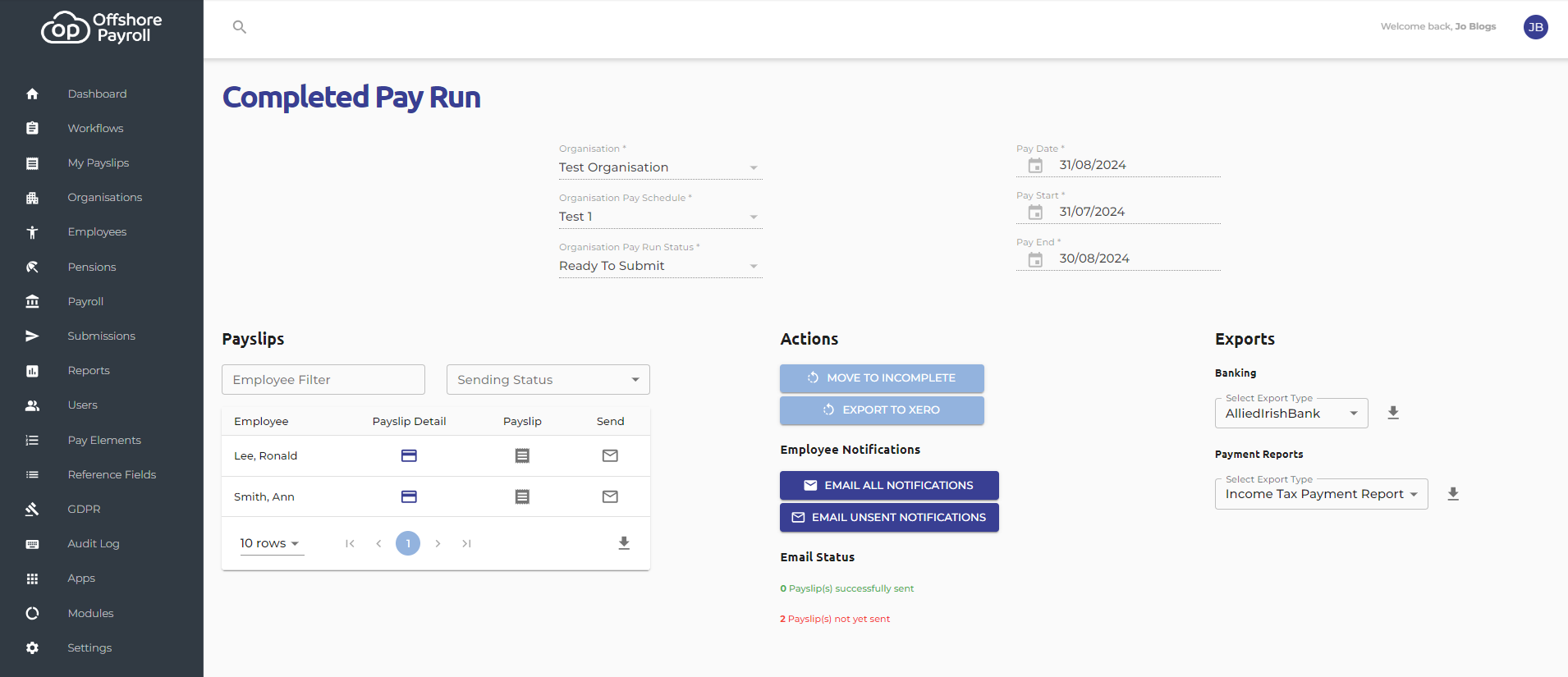Click Email Unsent Notifications button

coord(889,517)
